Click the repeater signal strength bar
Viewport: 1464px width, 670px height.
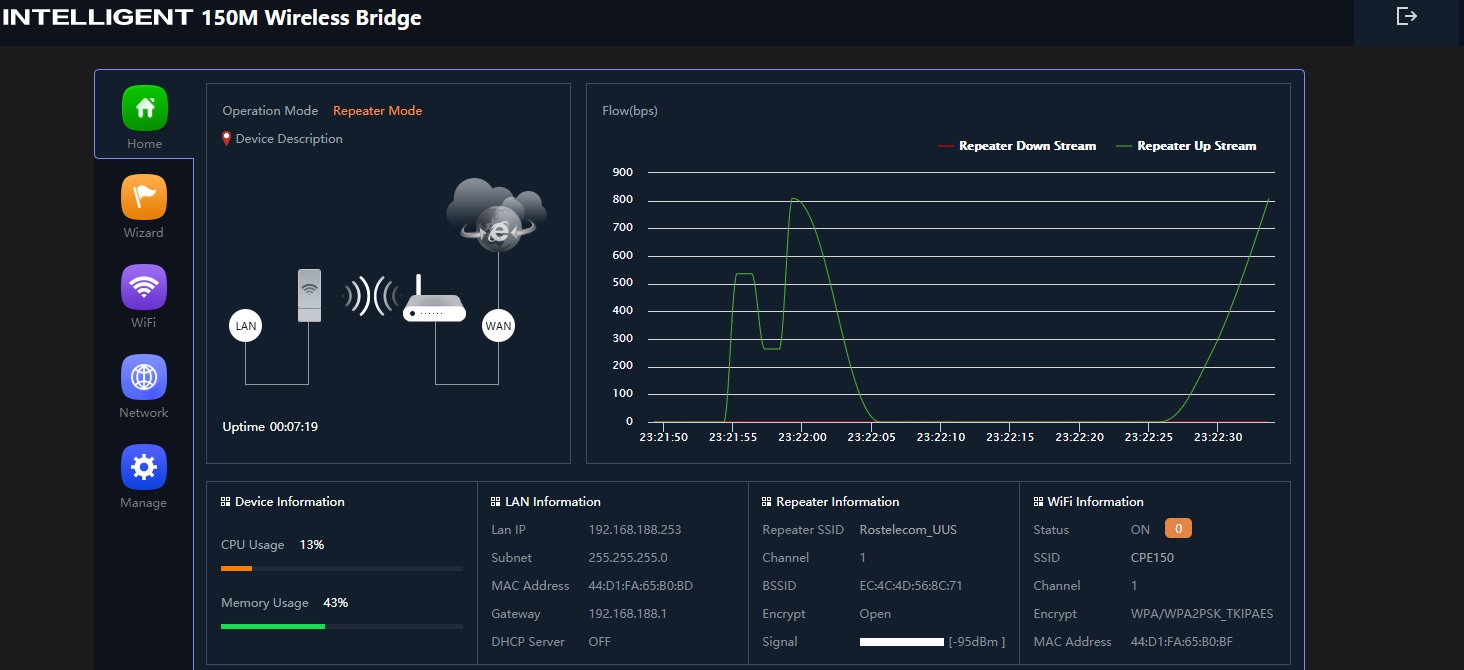coord(901,642)
